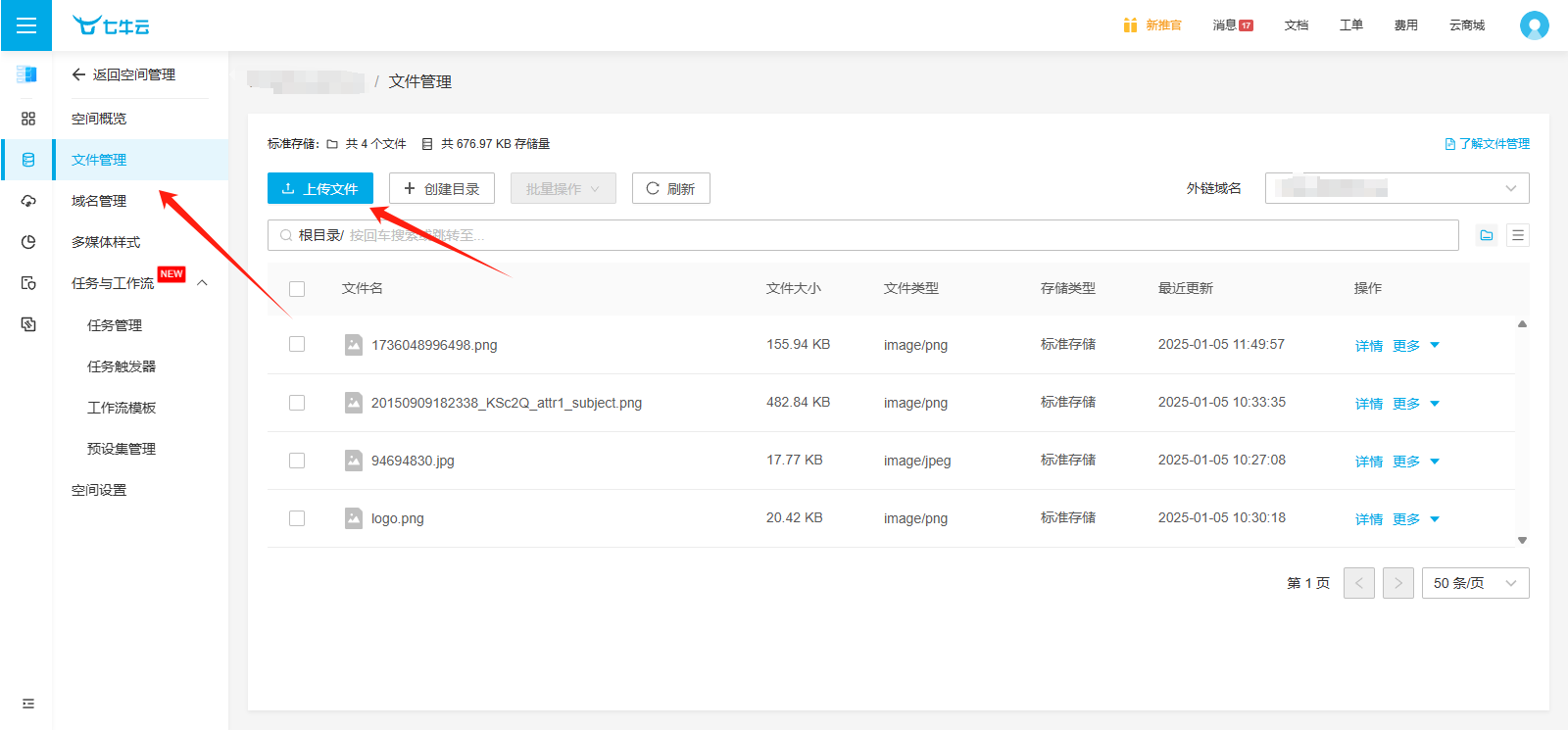The image size is (1568, 730).
Task: Click file icon of 20150909182338_KSc2Q_attr1_subject.png
Action: pyautogui.click(x=354, y=403)
